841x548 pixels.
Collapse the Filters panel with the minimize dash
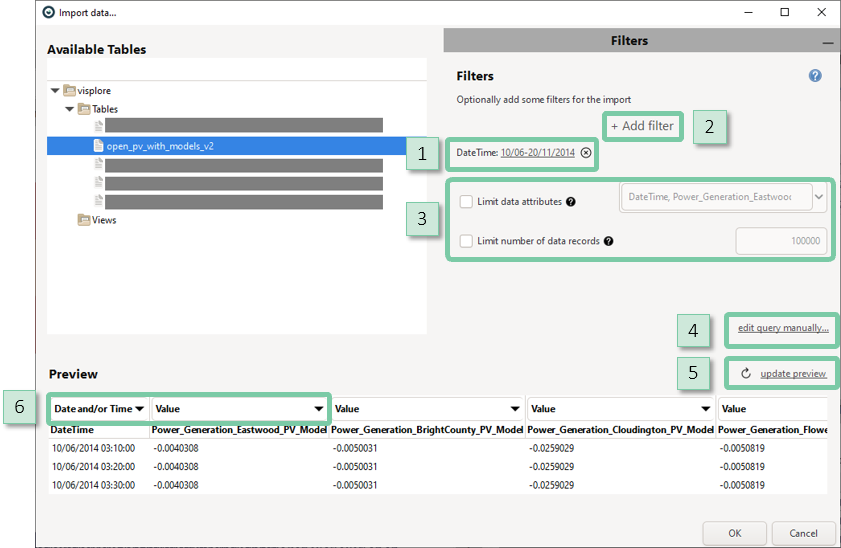(x=828, y=43)
